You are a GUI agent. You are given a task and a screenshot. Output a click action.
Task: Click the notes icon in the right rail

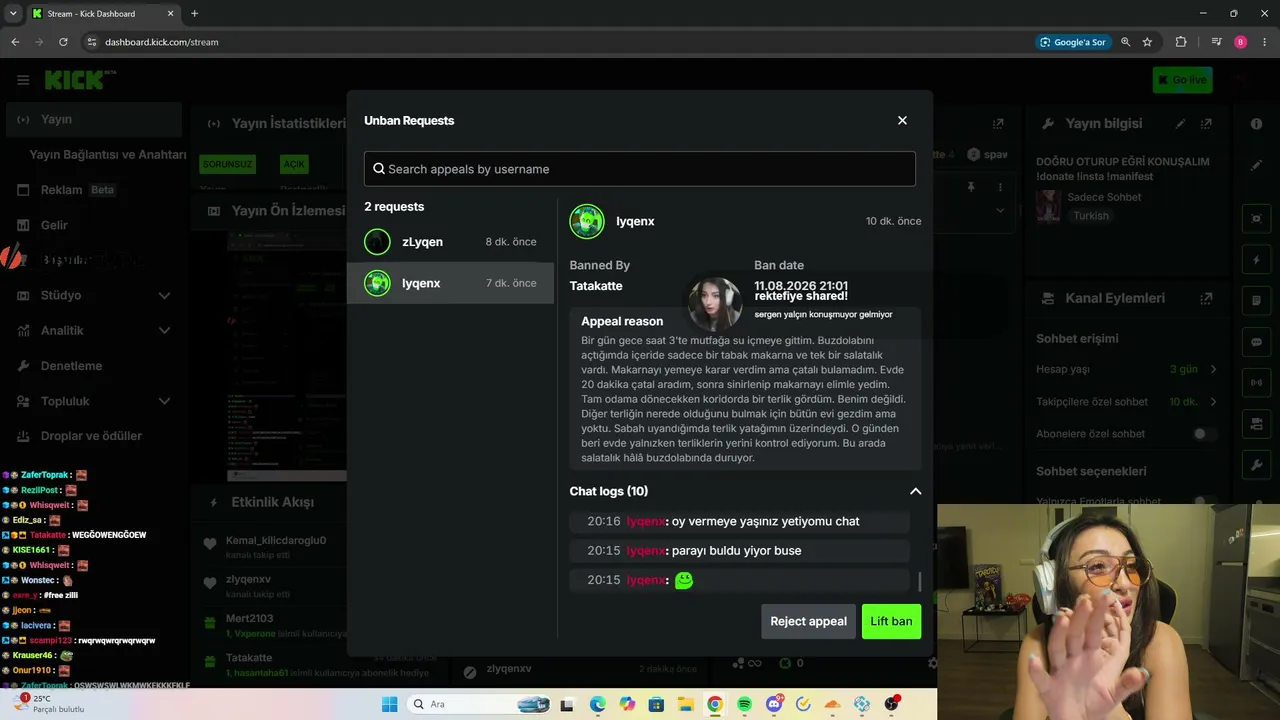tap(1257, 301)
